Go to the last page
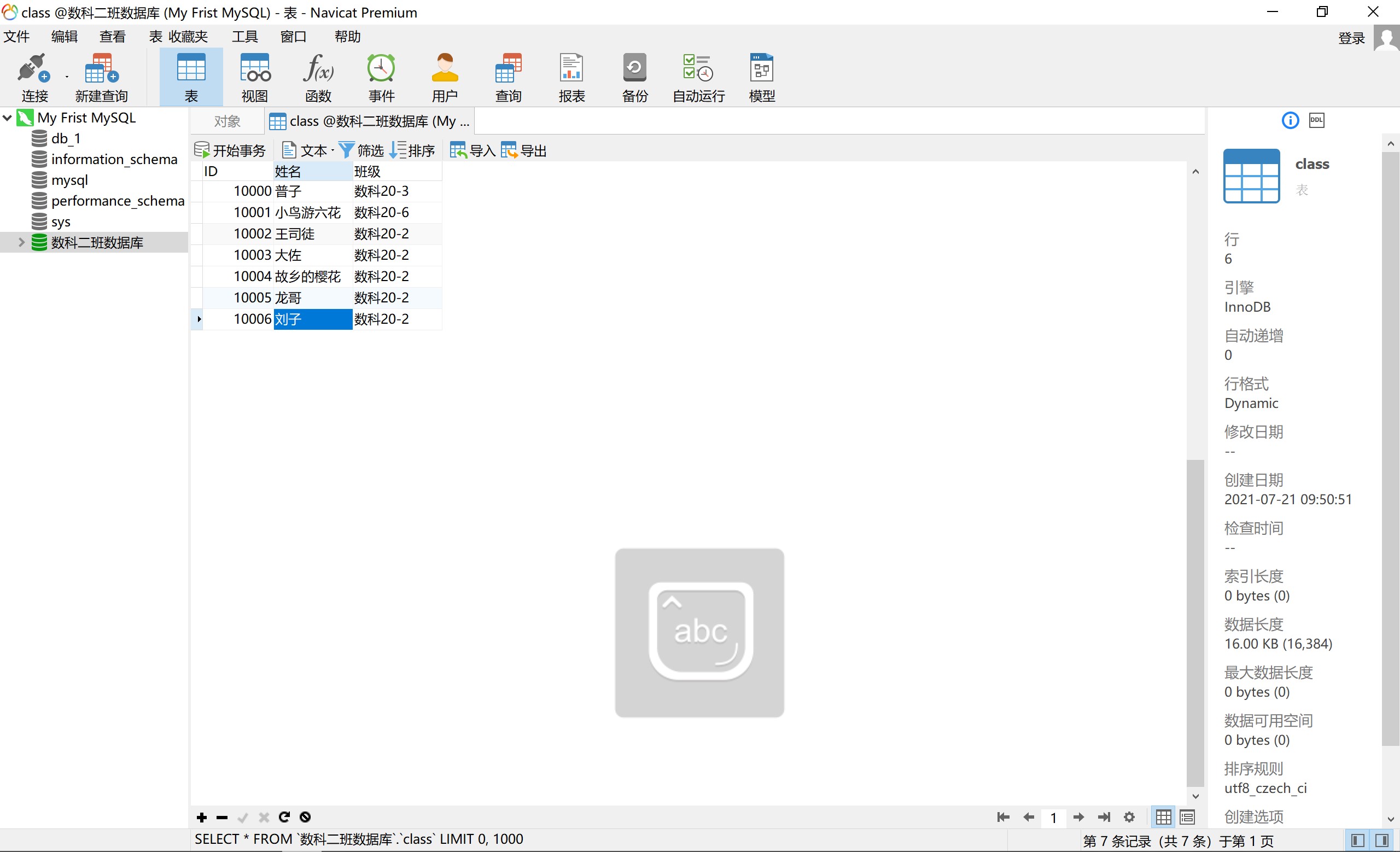The width and height of the screenshot is (1400, 852). click(1104, 817)
